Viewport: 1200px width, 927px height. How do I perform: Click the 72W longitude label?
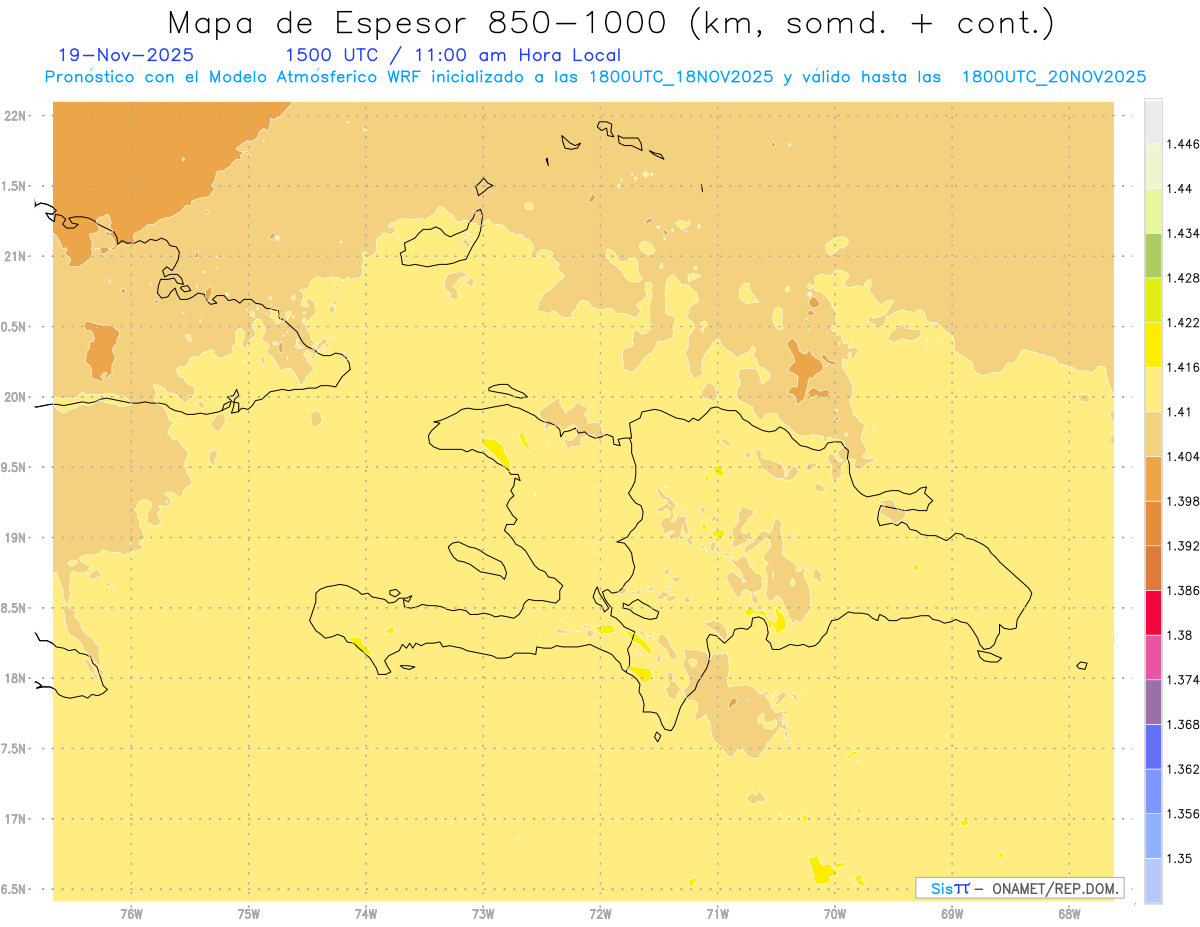pos(600,914)
